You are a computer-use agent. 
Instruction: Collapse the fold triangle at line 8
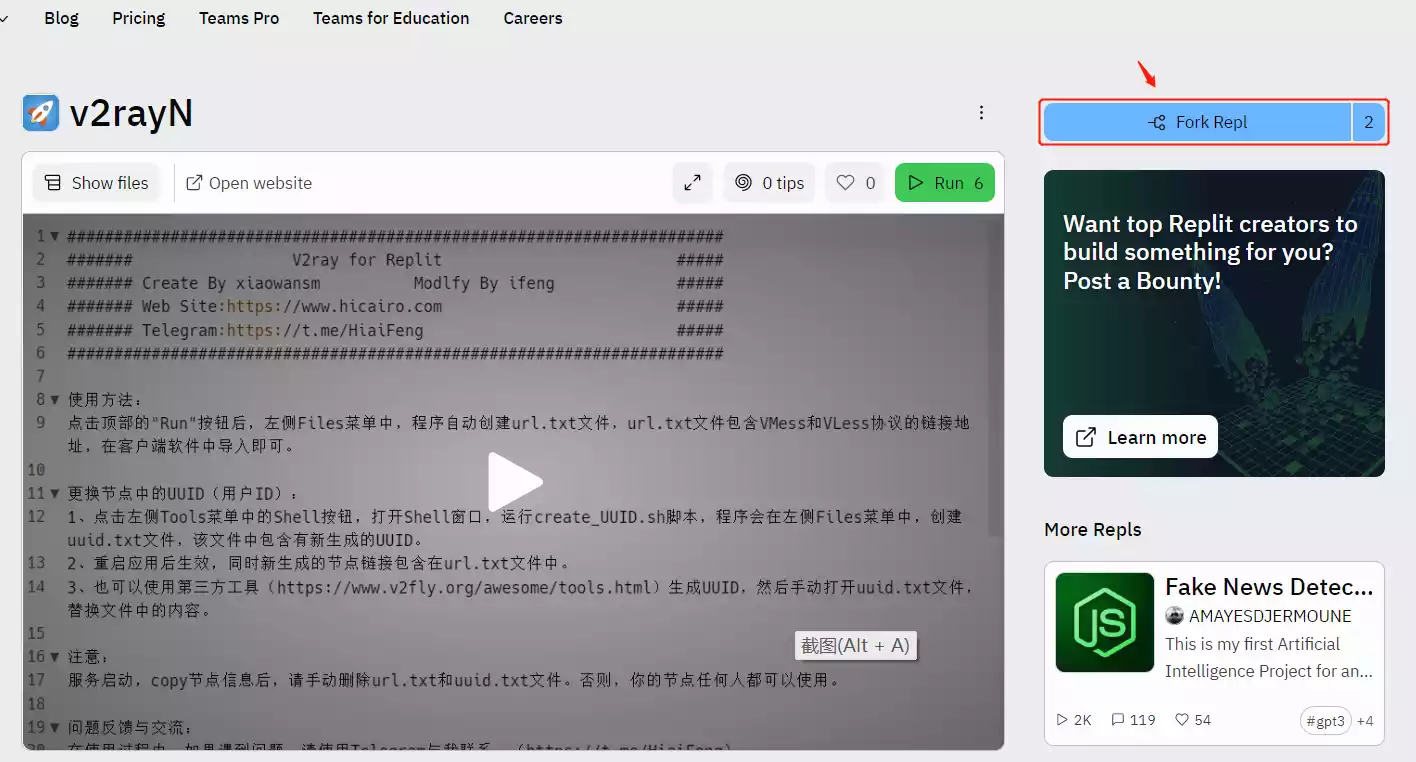(52, 399)
